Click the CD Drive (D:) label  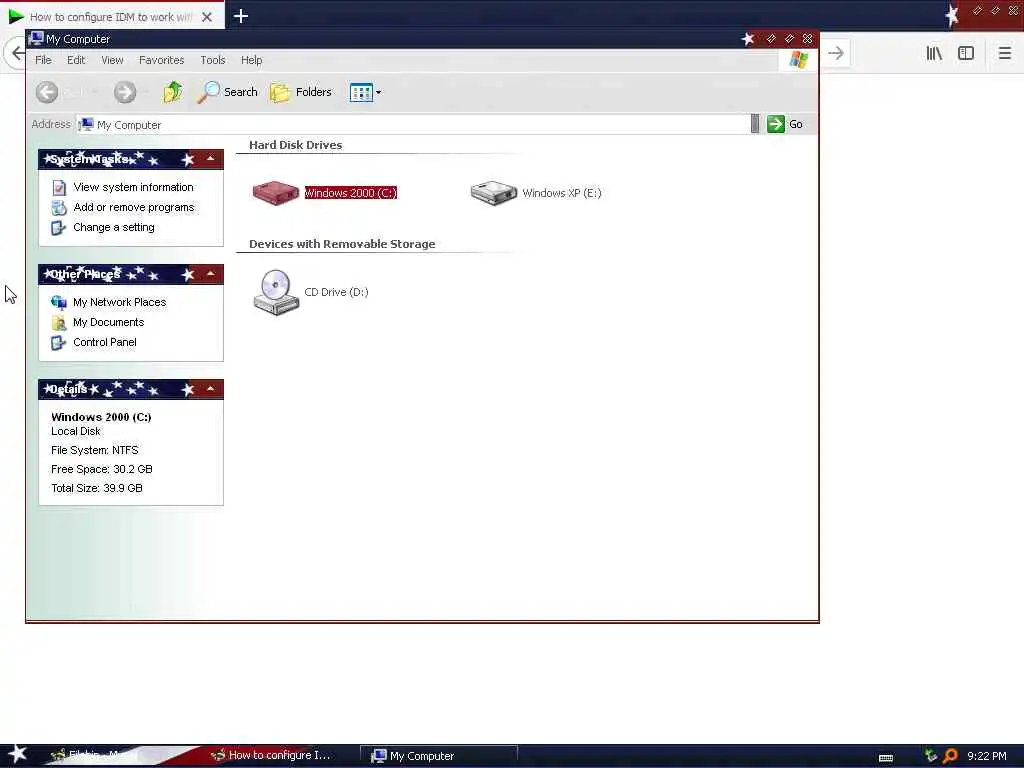(336, 292)
